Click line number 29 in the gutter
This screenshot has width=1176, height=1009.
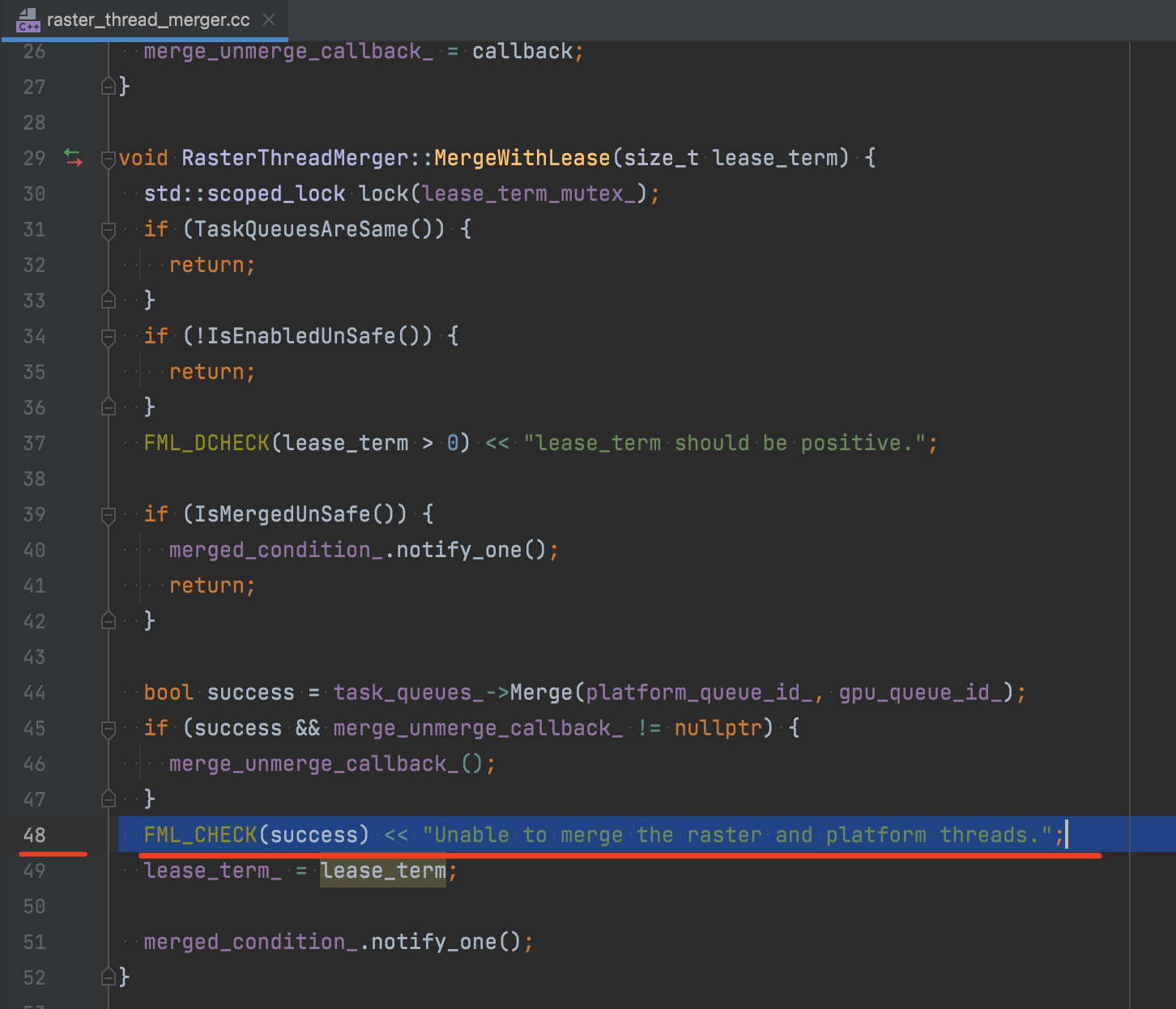point(34,158)
